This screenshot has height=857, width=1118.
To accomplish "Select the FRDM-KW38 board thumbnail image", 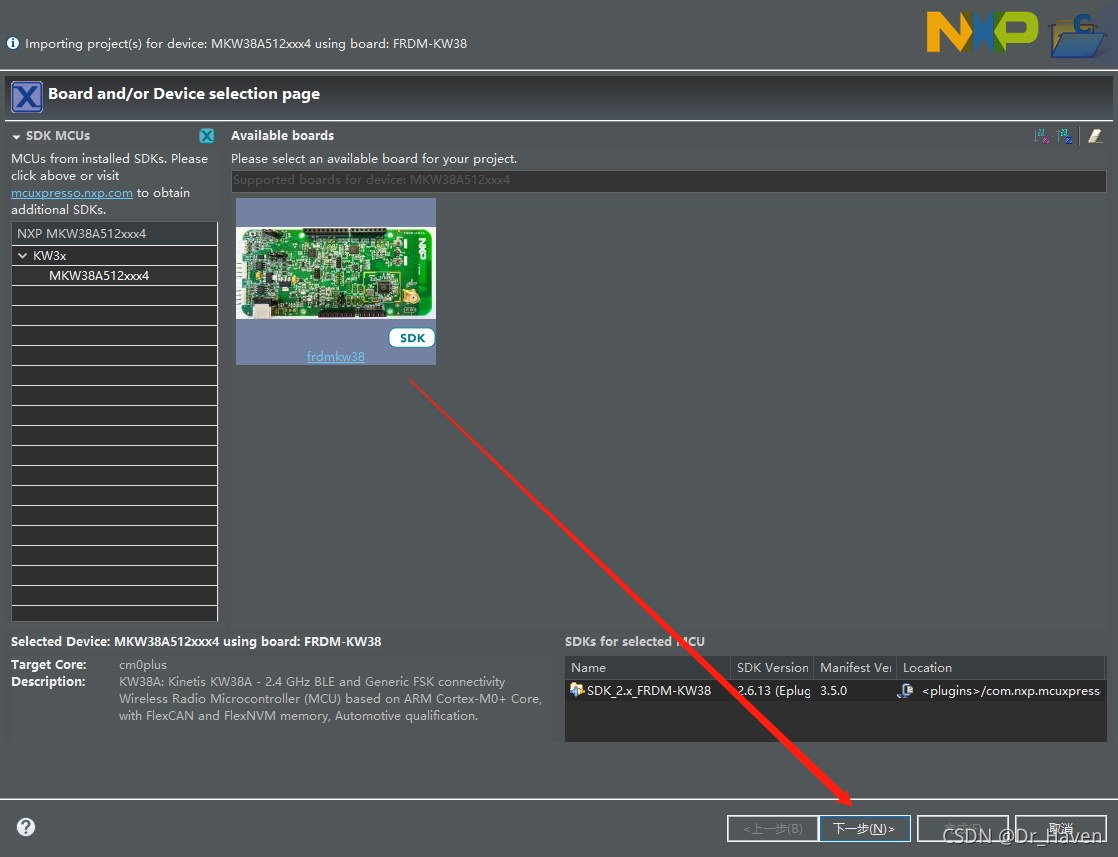I will pyautogui.click(x=336, y=272).
